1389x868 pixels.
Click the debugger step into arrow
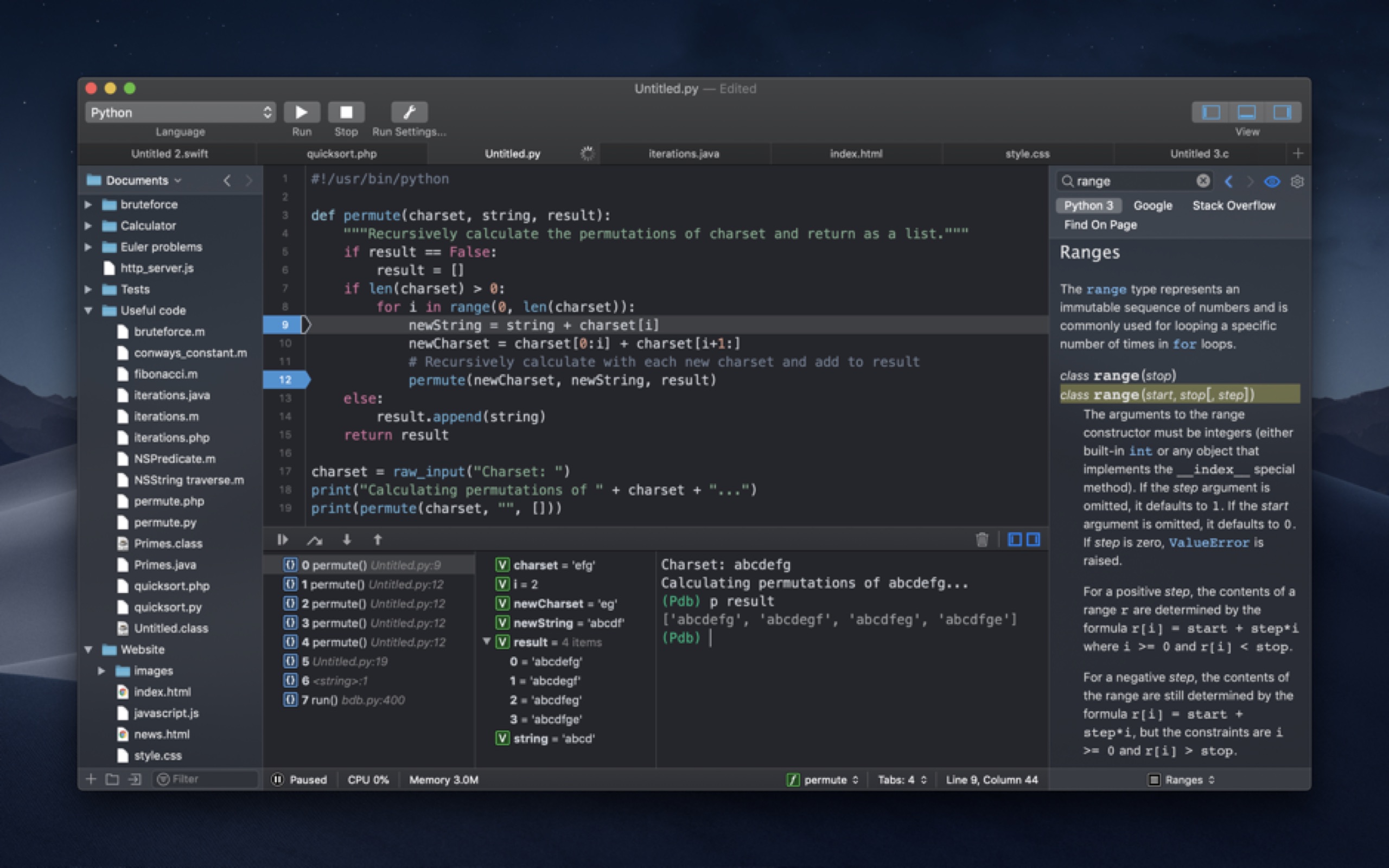[347, 540]
